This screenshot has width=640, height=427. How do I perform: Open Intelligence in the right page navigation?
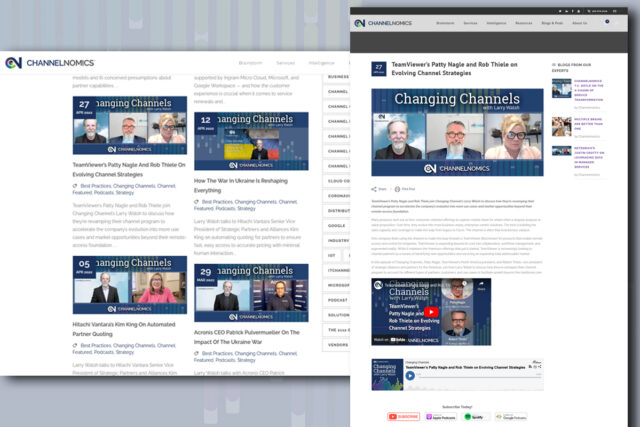(x=496, y=23)
